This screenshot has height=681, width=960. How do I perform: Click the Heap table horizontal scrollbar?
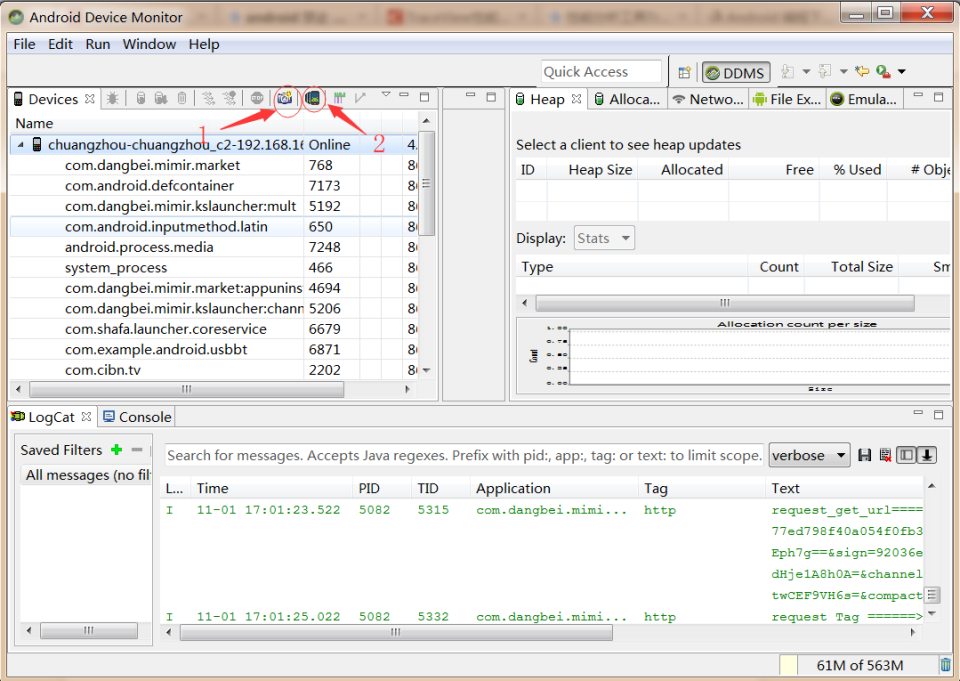click(x=725, y=303)
